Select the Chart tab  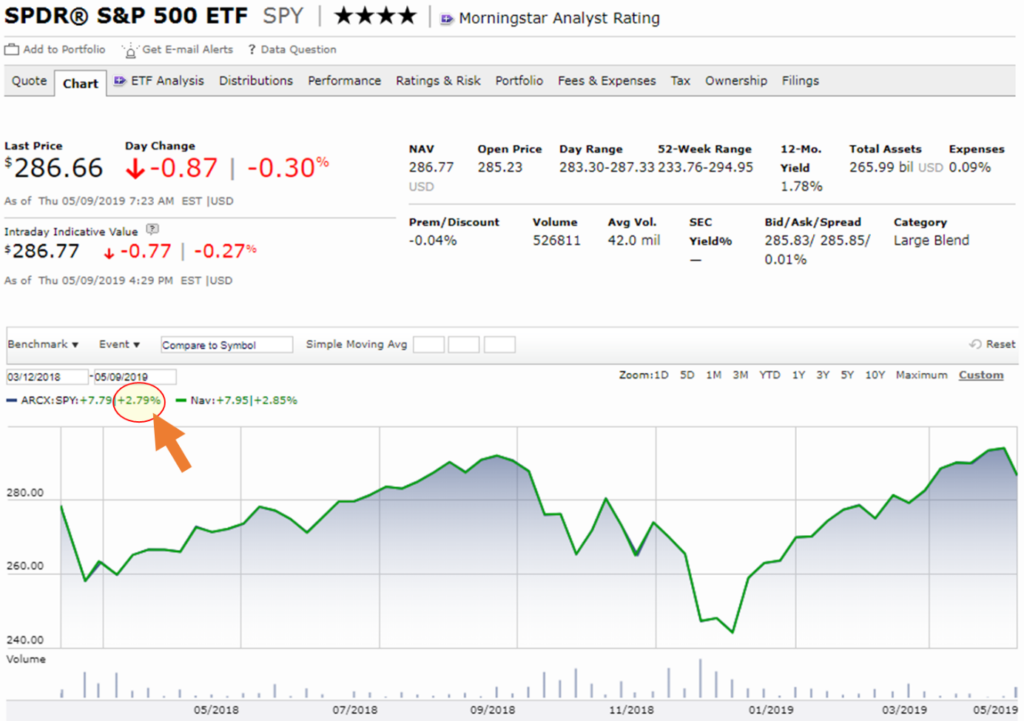(x=80, y=84)
